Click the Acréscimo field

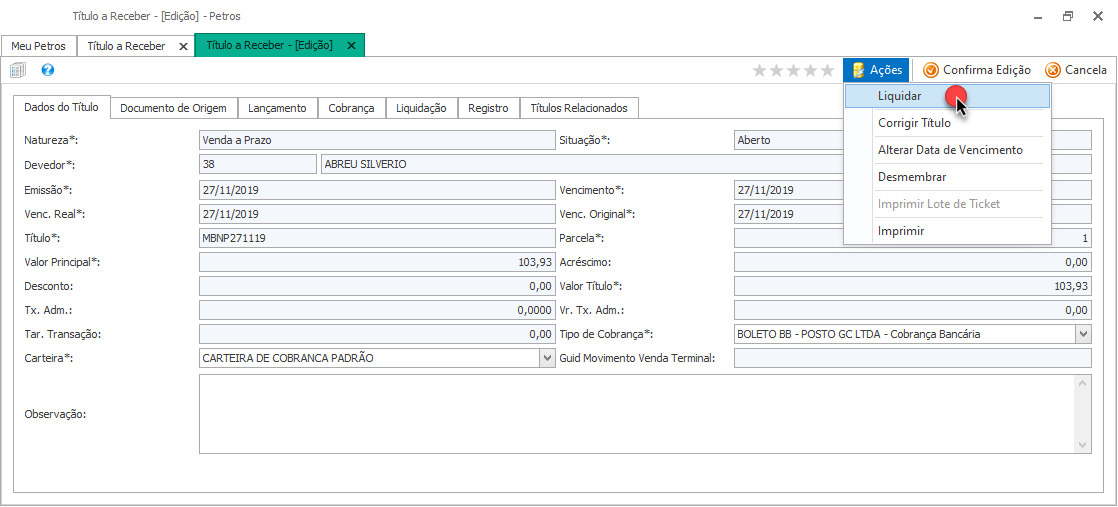click(x=913, y=262)
